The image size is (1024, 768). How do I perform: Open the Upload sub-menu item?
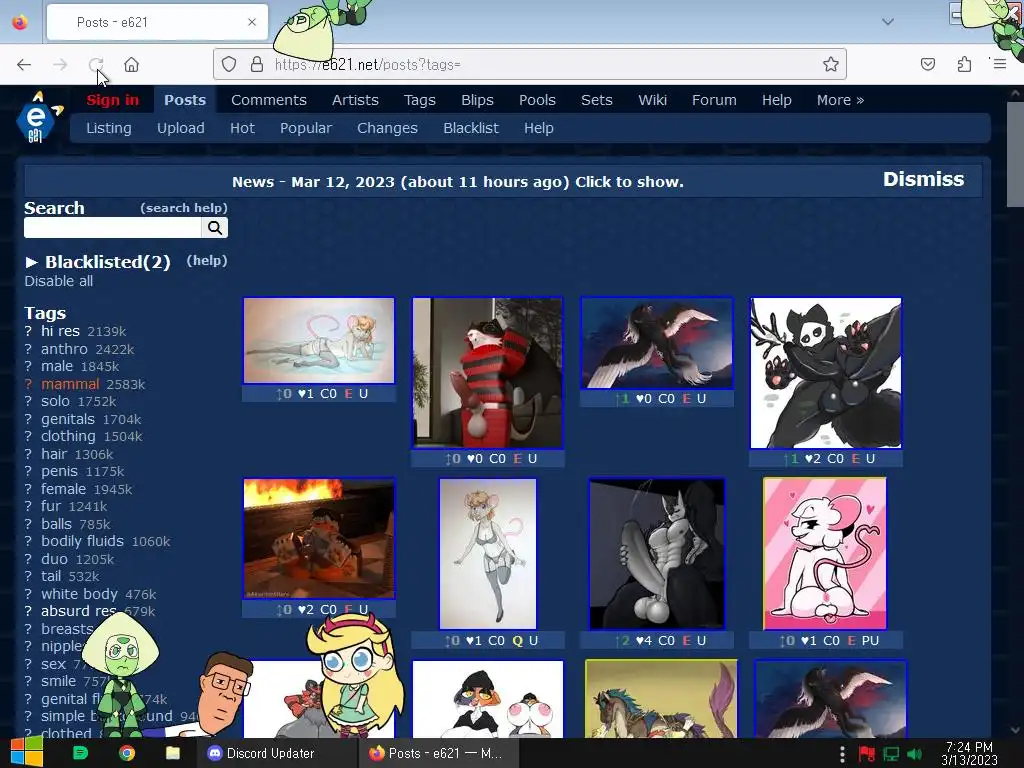click(180, 128)
